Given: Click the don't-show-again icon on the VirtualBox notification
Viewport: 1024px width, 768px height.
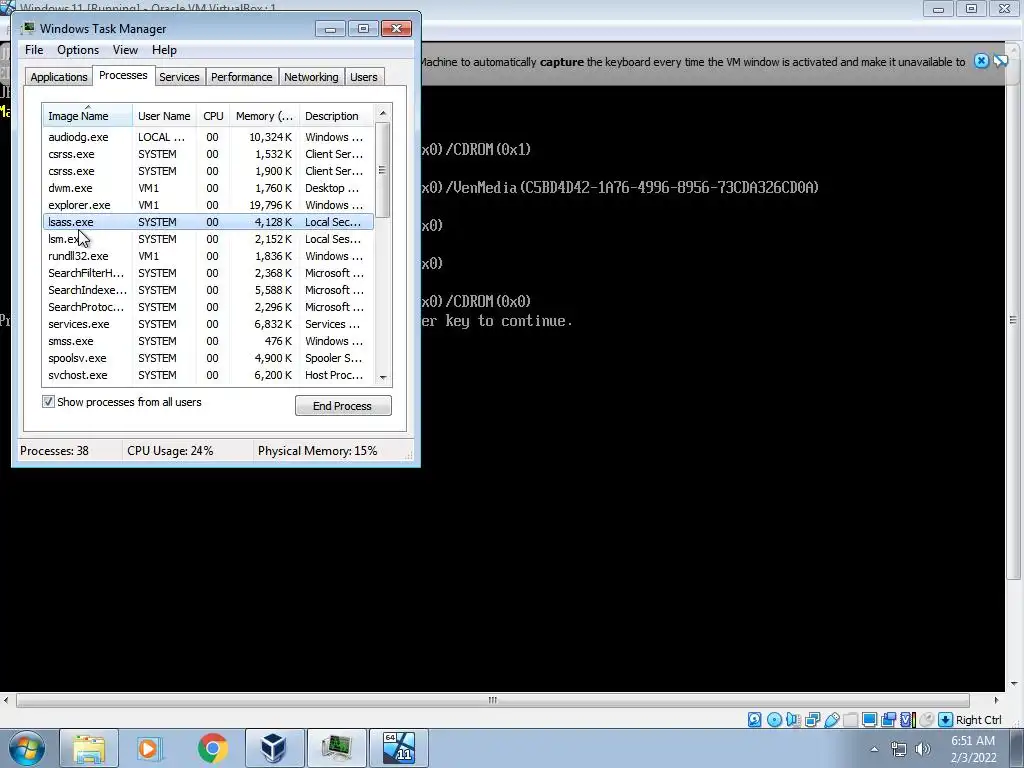Looking at the screenshot, I should coord(1000,61).
